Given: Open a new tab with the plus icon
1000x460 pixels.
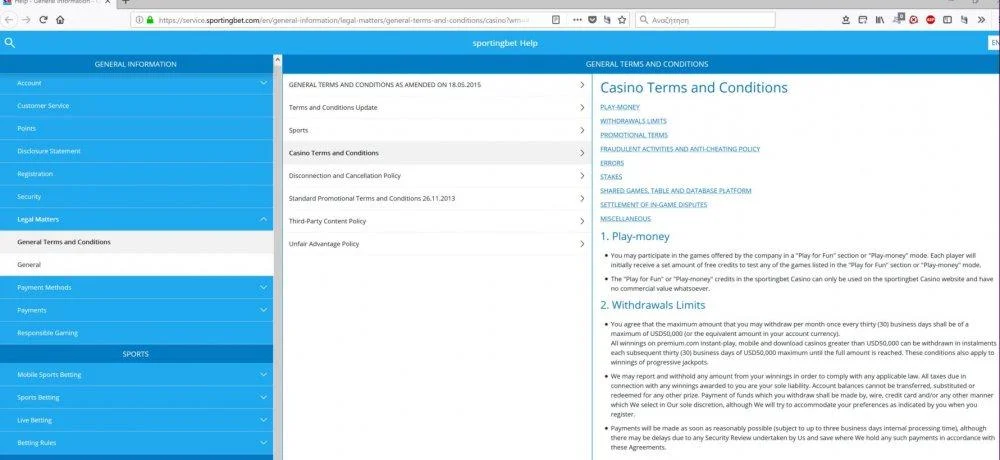Looking at the screenshot, I should (126, 2).
